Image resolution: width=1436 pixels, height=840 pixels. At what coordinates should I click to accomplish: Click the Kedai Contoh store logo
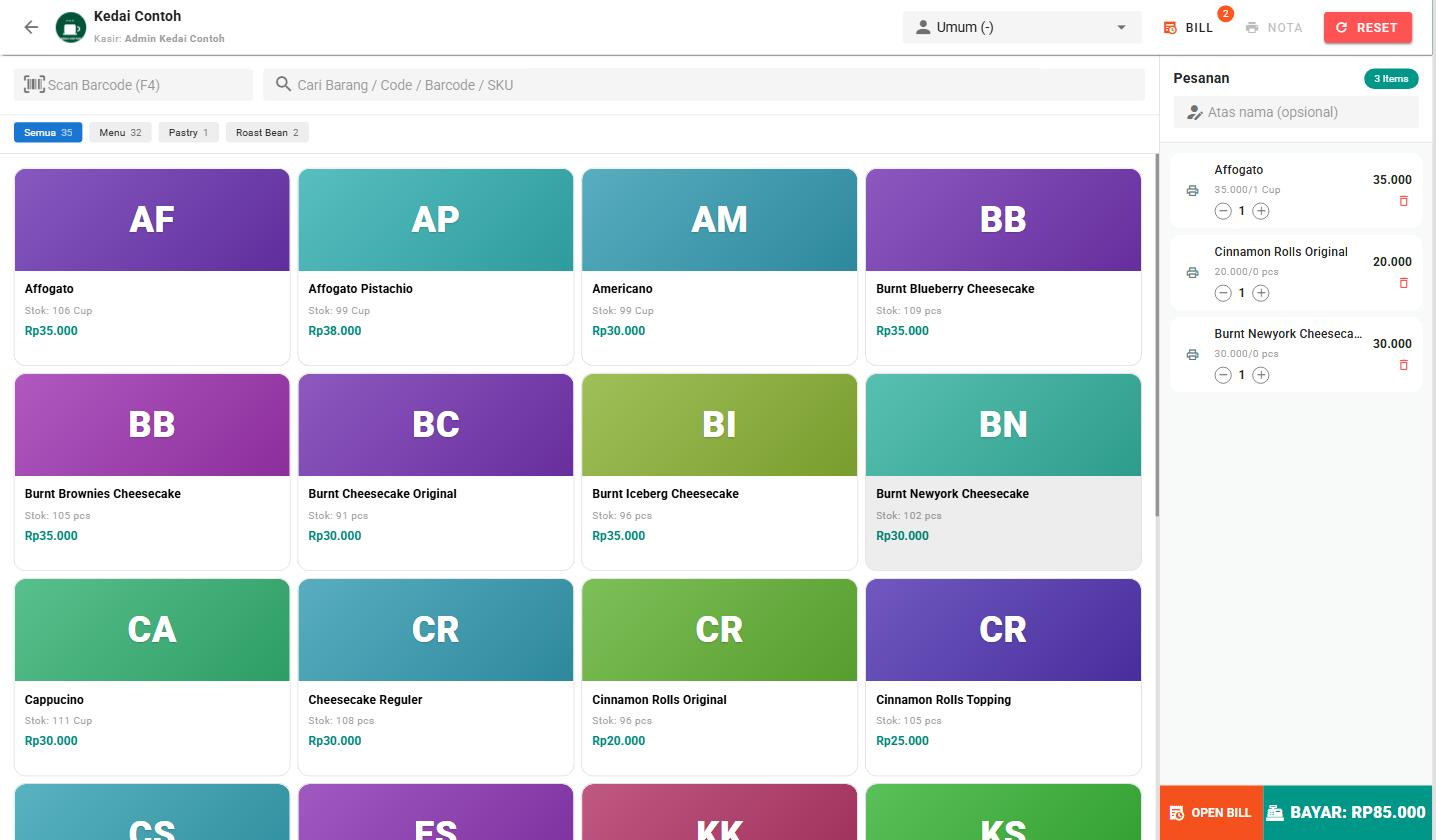(70, 27)
